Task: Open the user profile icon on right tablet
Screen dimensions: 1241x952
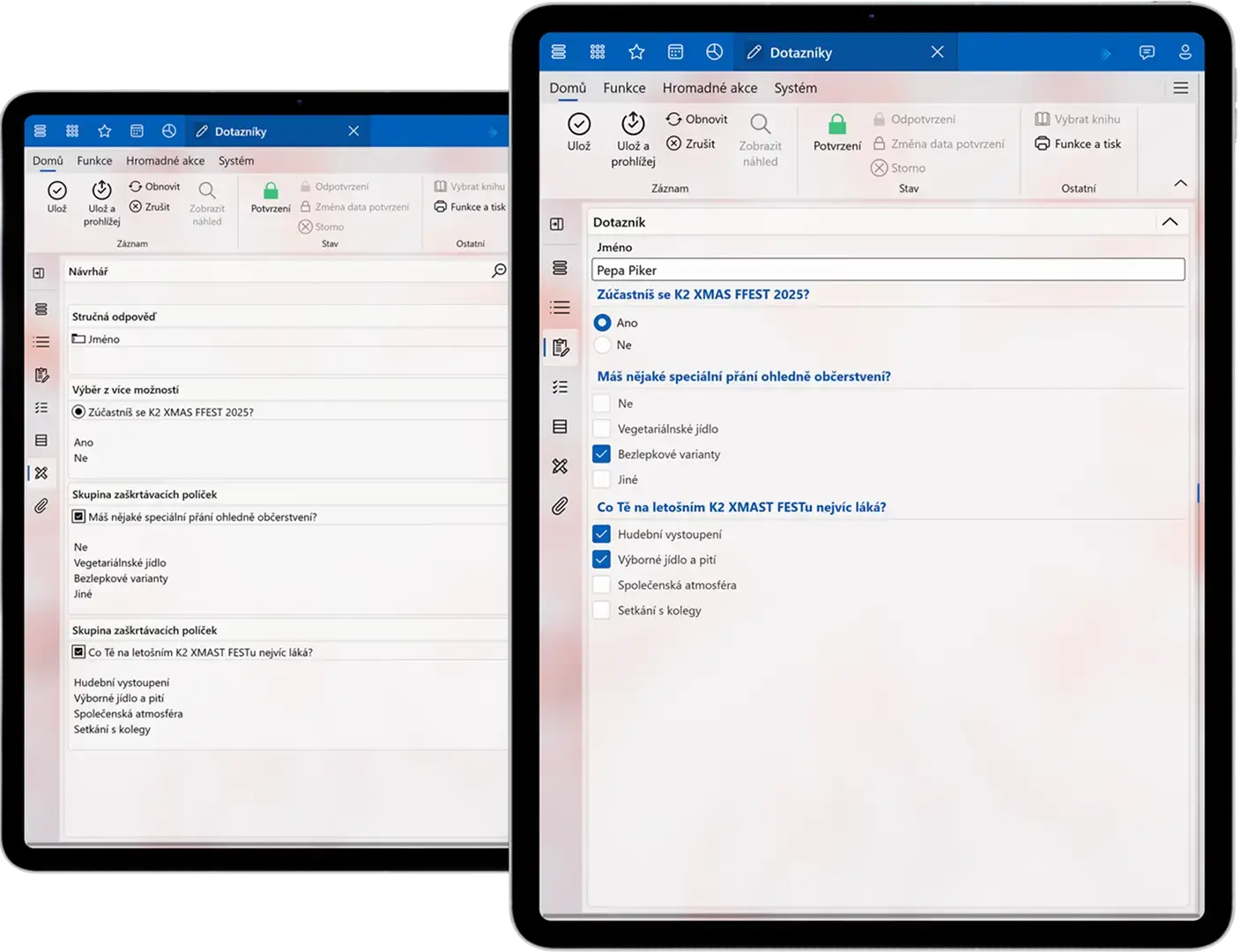Action: pos(1185,53)
